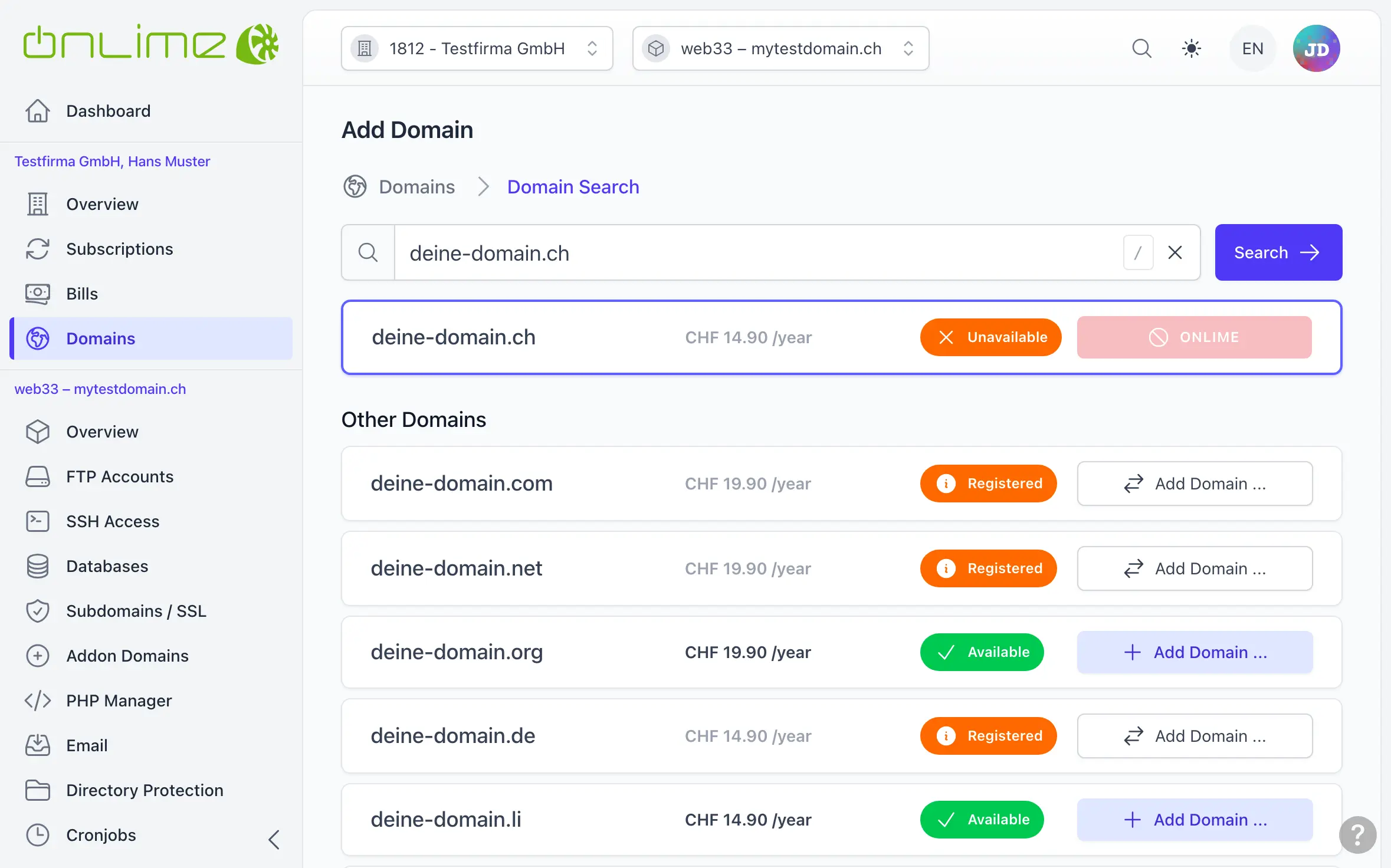This screenshot has height=868, width=1391.
Task: Click Available badge for deine-domain.org
Action: 982,652
